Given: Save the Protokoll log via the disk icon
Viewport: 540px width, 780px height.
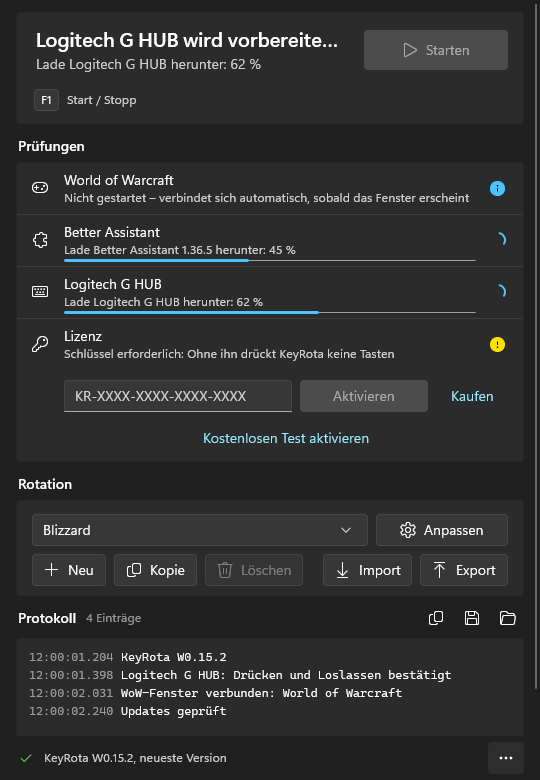Looking at the screenshot, I should click(472, 618).
